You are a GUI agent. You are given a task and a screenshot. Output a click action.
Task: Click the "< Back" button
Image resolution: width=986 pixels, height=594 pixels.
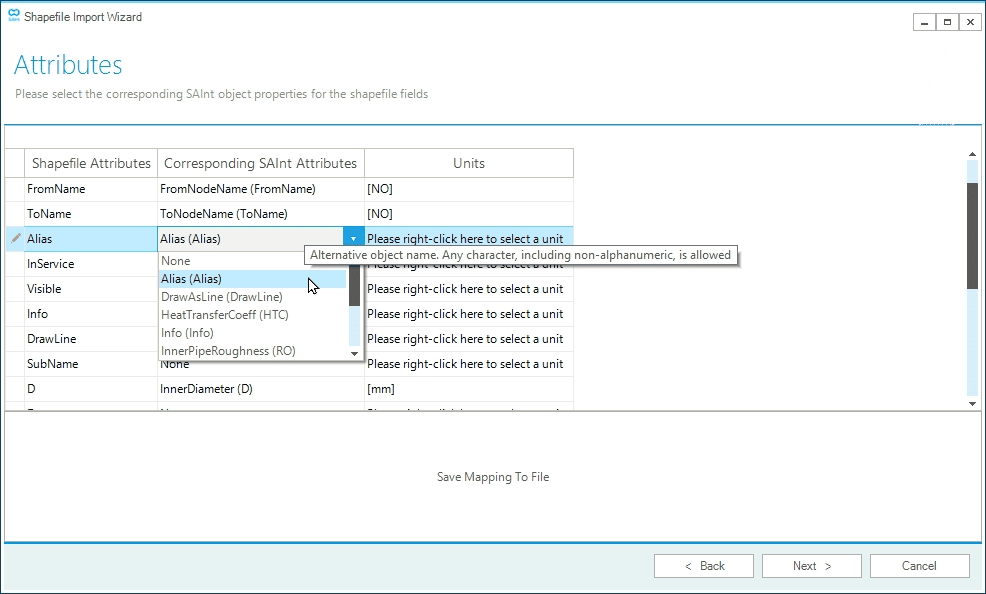[703, 565]
